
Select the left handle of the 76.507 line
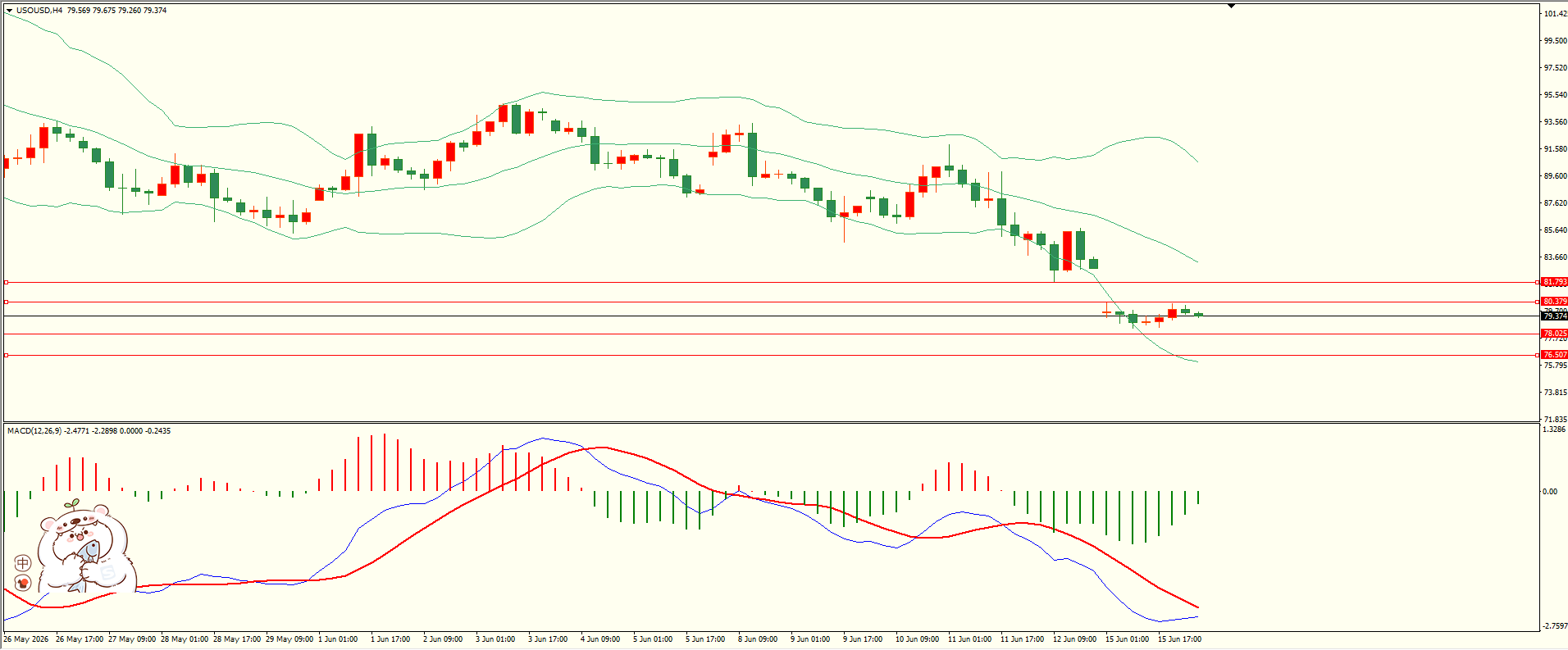coord(6,355)
